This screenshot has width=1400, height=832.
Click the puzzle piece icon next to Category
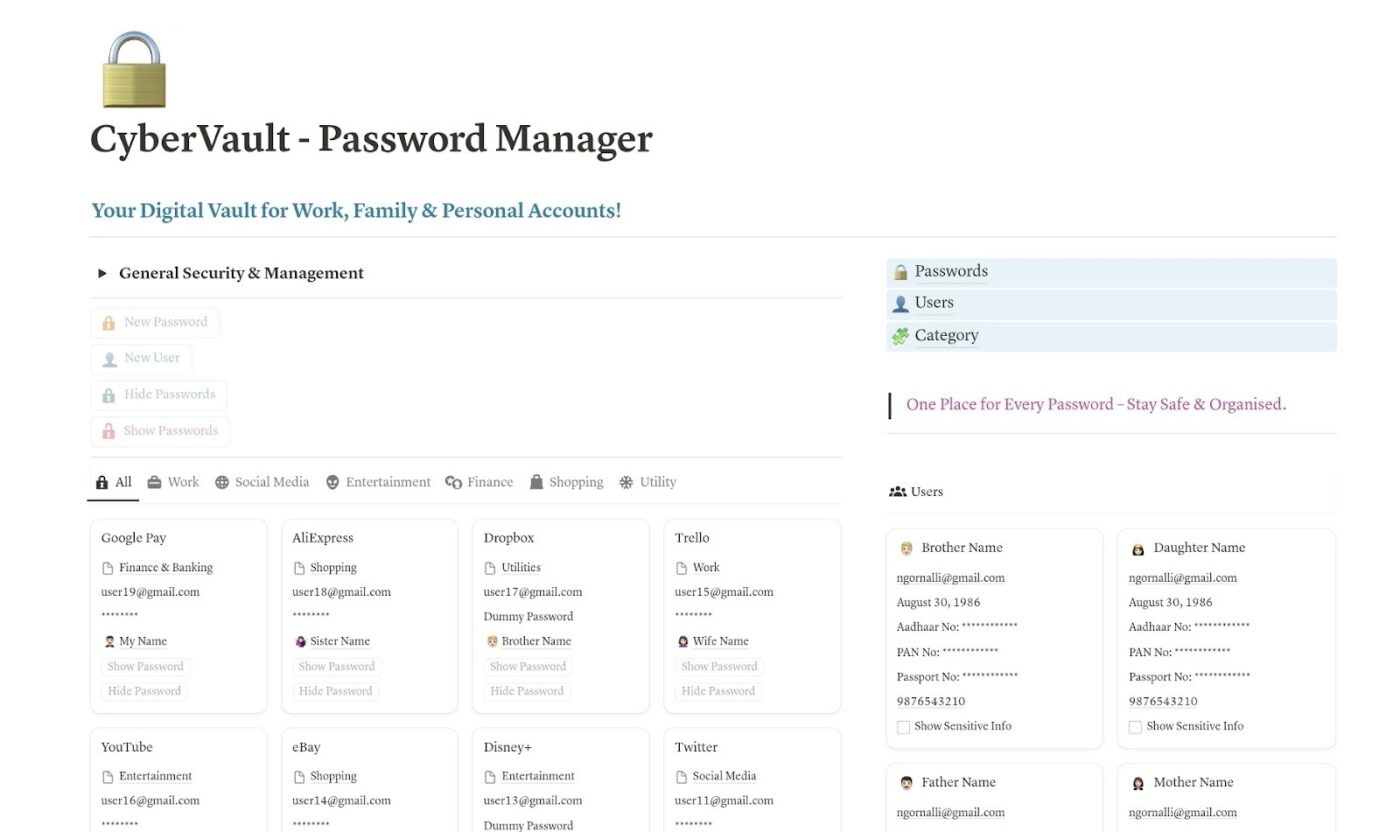899,335
